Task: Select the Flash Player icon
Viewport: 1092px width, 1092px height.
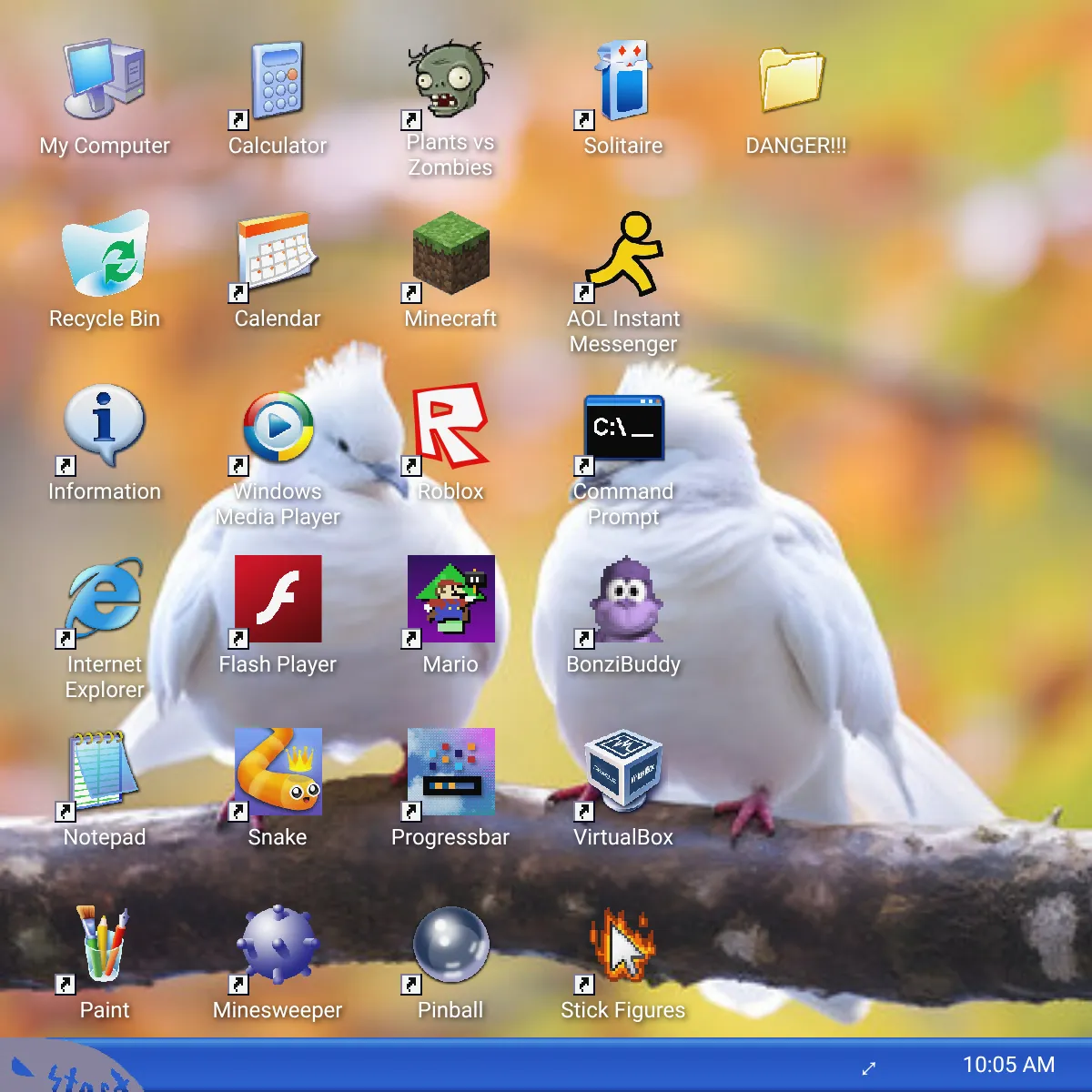Action: coord(278,599)
